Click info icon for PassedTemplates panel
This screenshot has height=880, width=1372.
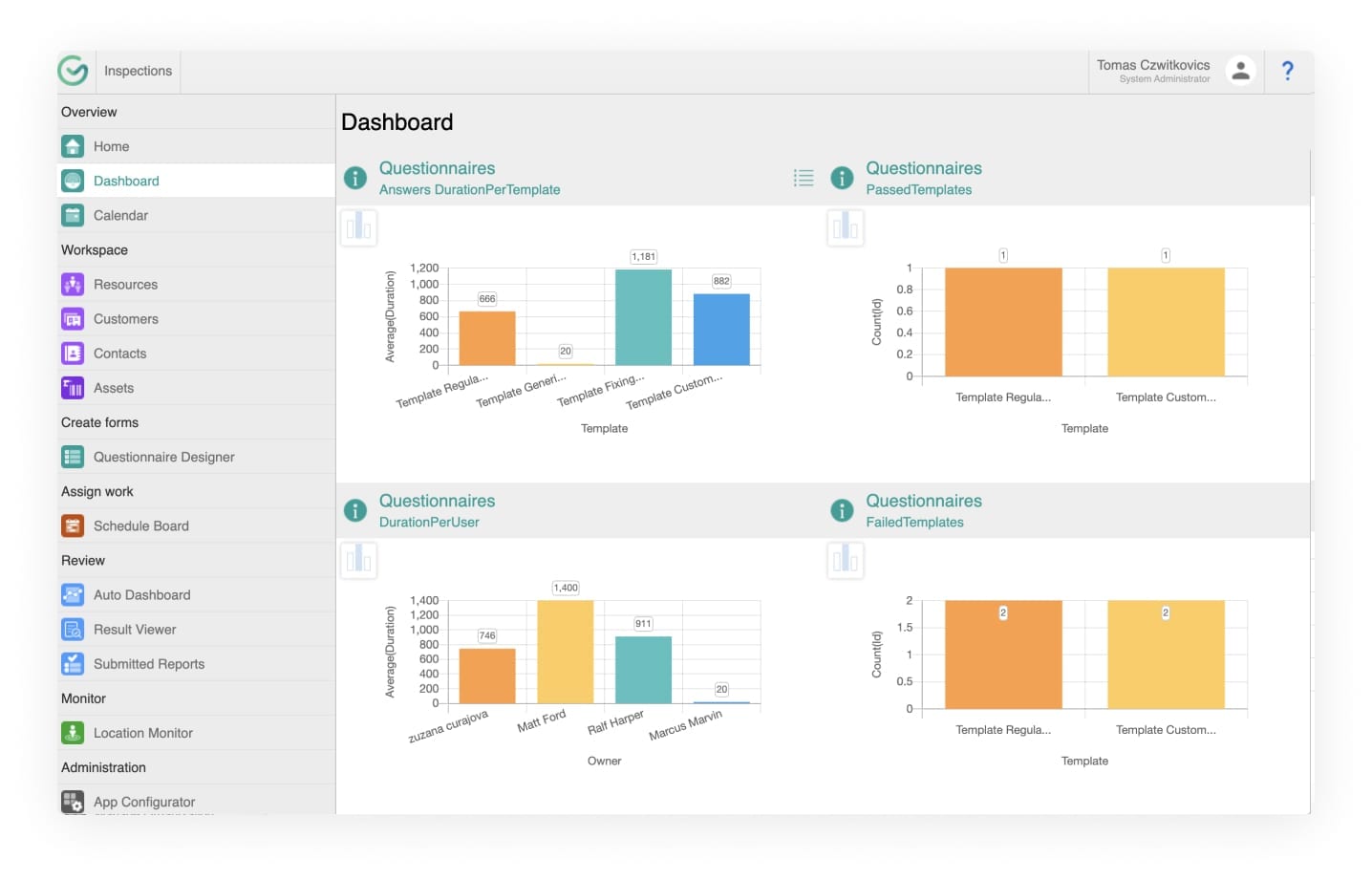tap(842, 178)
